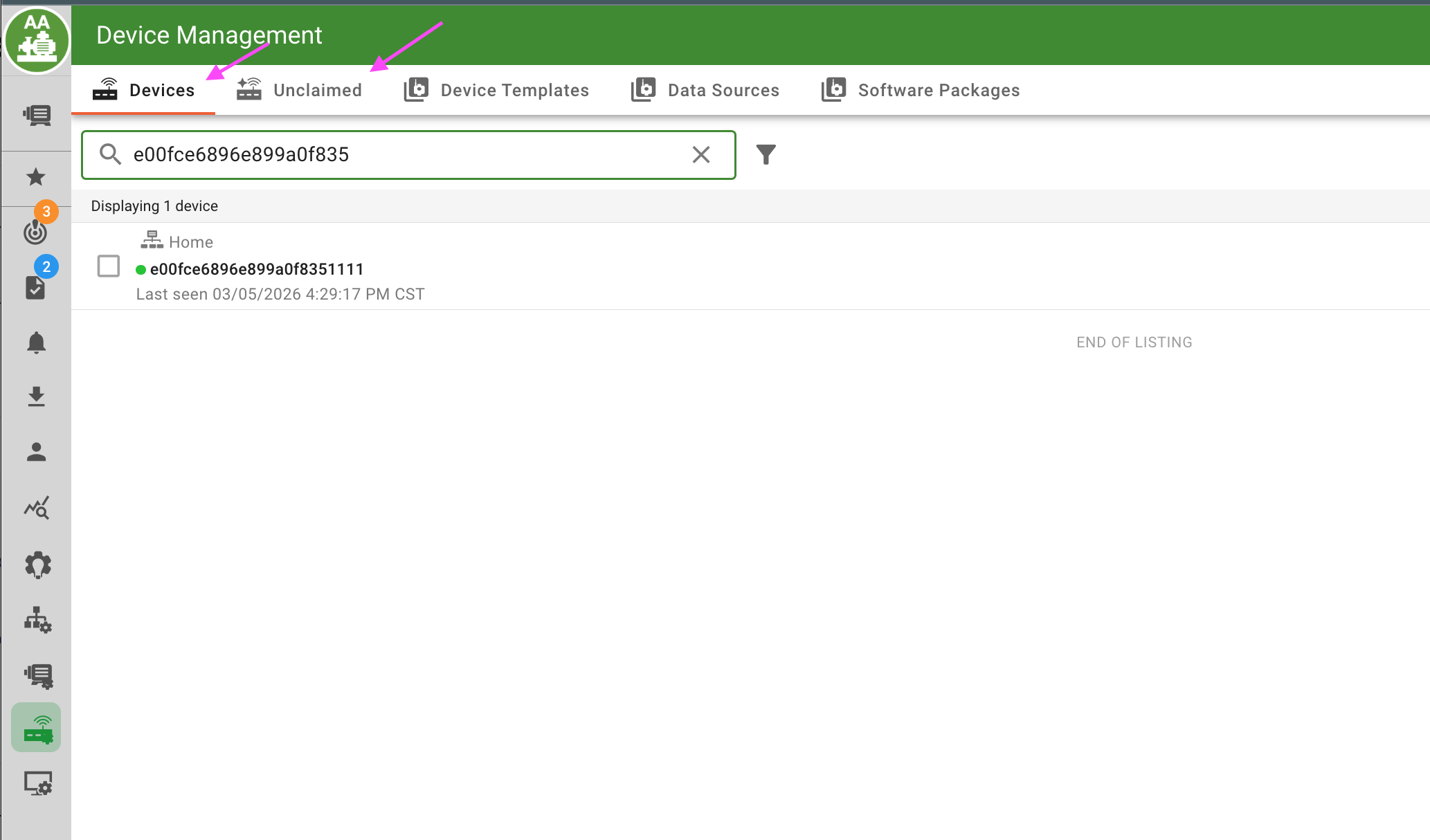1430x840 pixels.
Task: Open monitor settings icon at sidebar bottom
Action: tap(37, 784)
